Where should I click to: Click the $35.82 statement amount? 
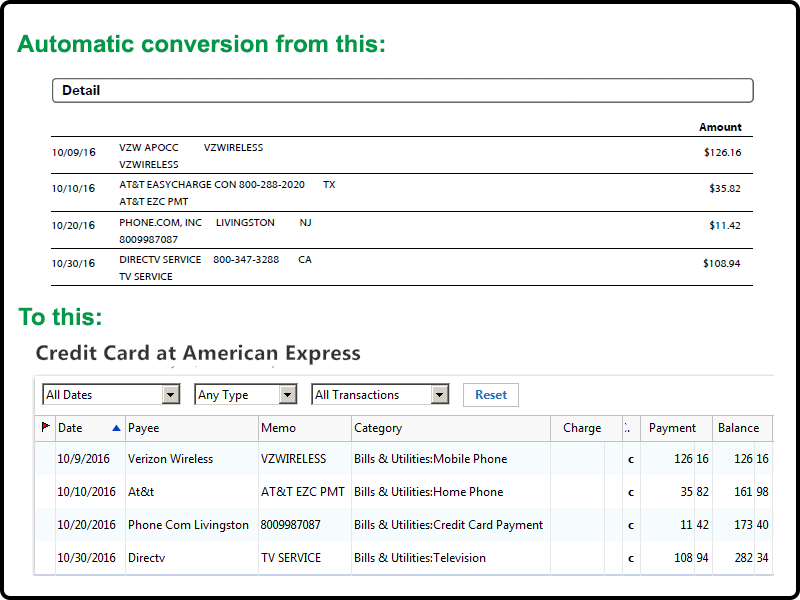725,189
